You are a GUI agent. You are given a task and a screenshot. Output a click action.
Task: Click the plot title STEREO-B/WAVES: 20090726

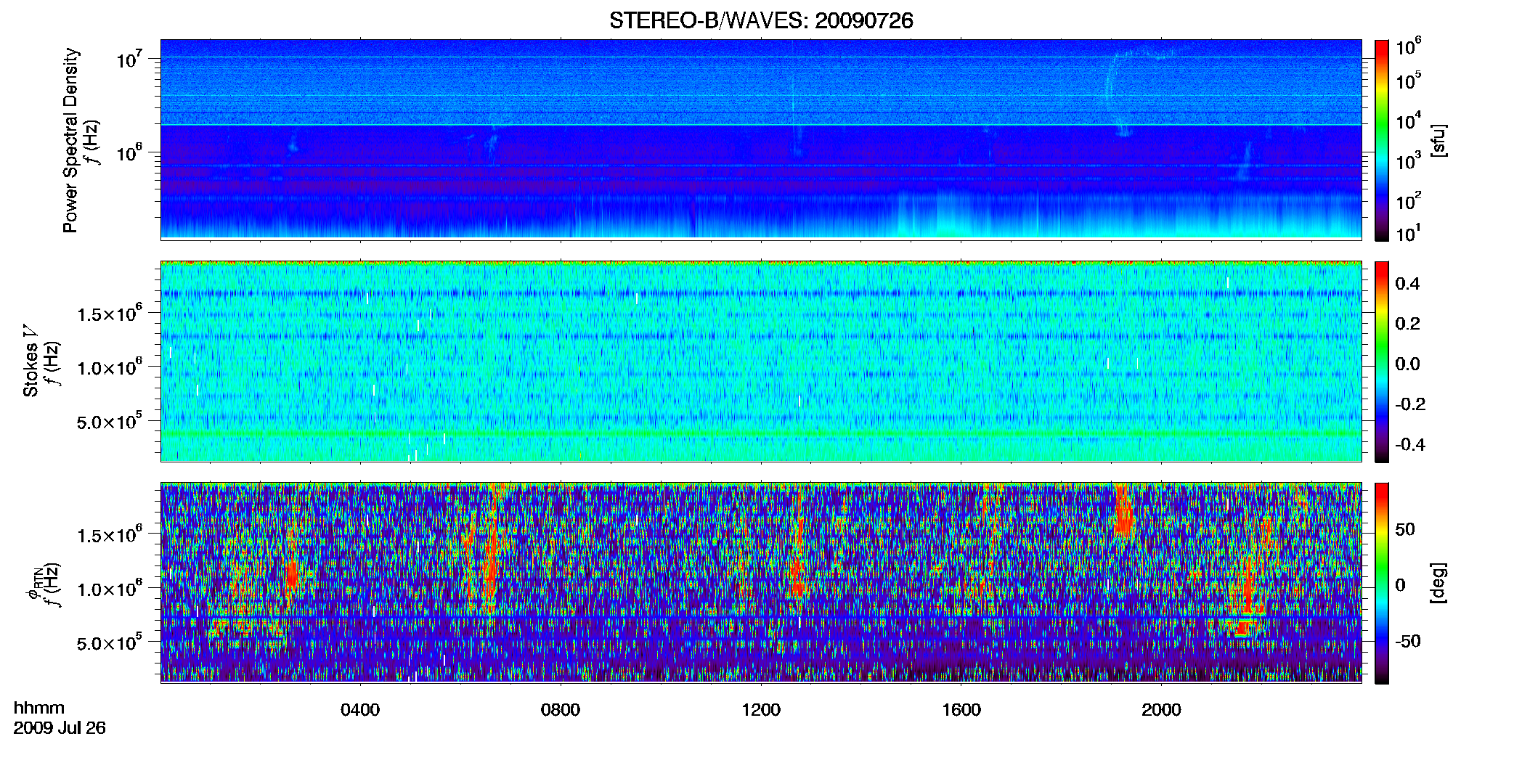tap(761, 21)
